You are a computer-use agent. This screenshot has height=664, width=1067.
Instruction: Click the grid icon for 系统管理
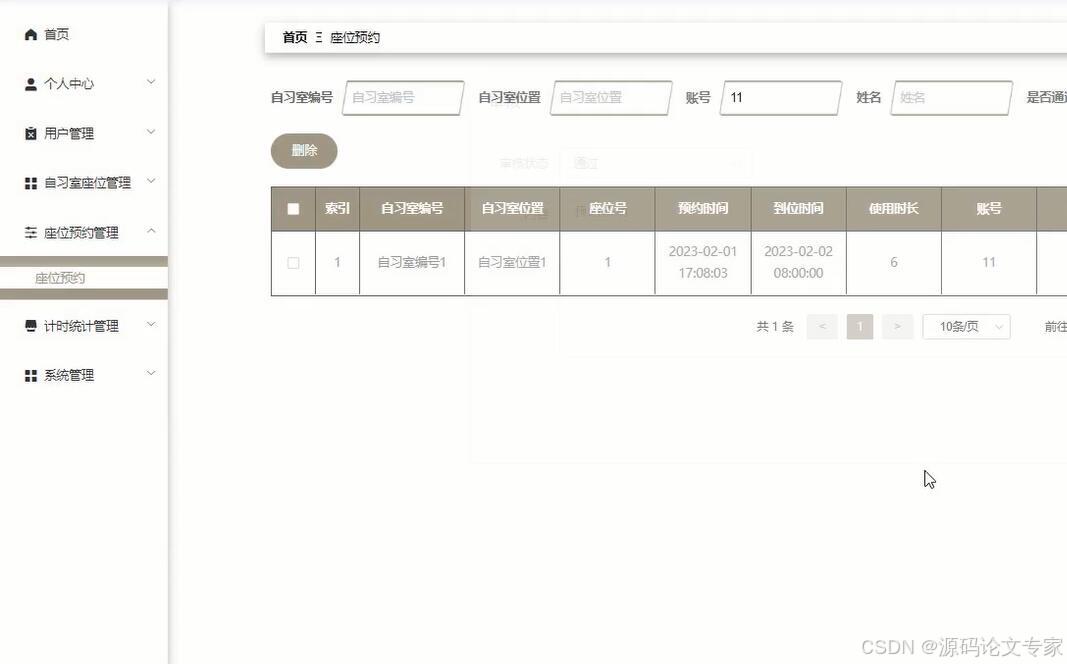coord(31,376)
